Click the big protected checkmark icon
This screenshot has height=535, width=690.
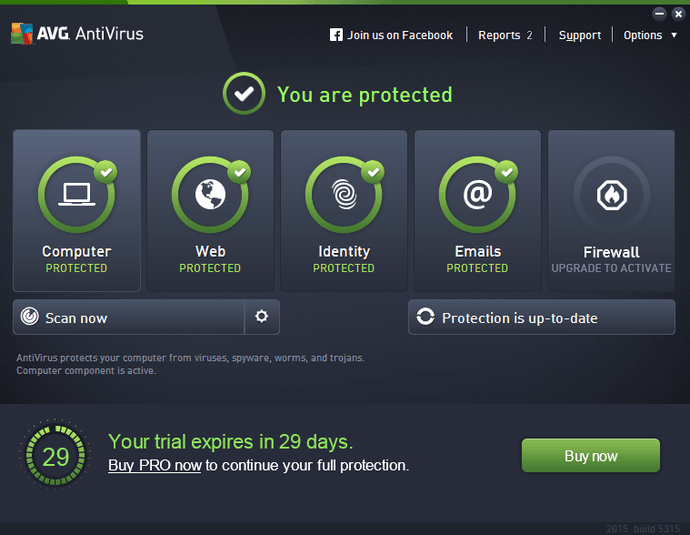pos(244,93)
